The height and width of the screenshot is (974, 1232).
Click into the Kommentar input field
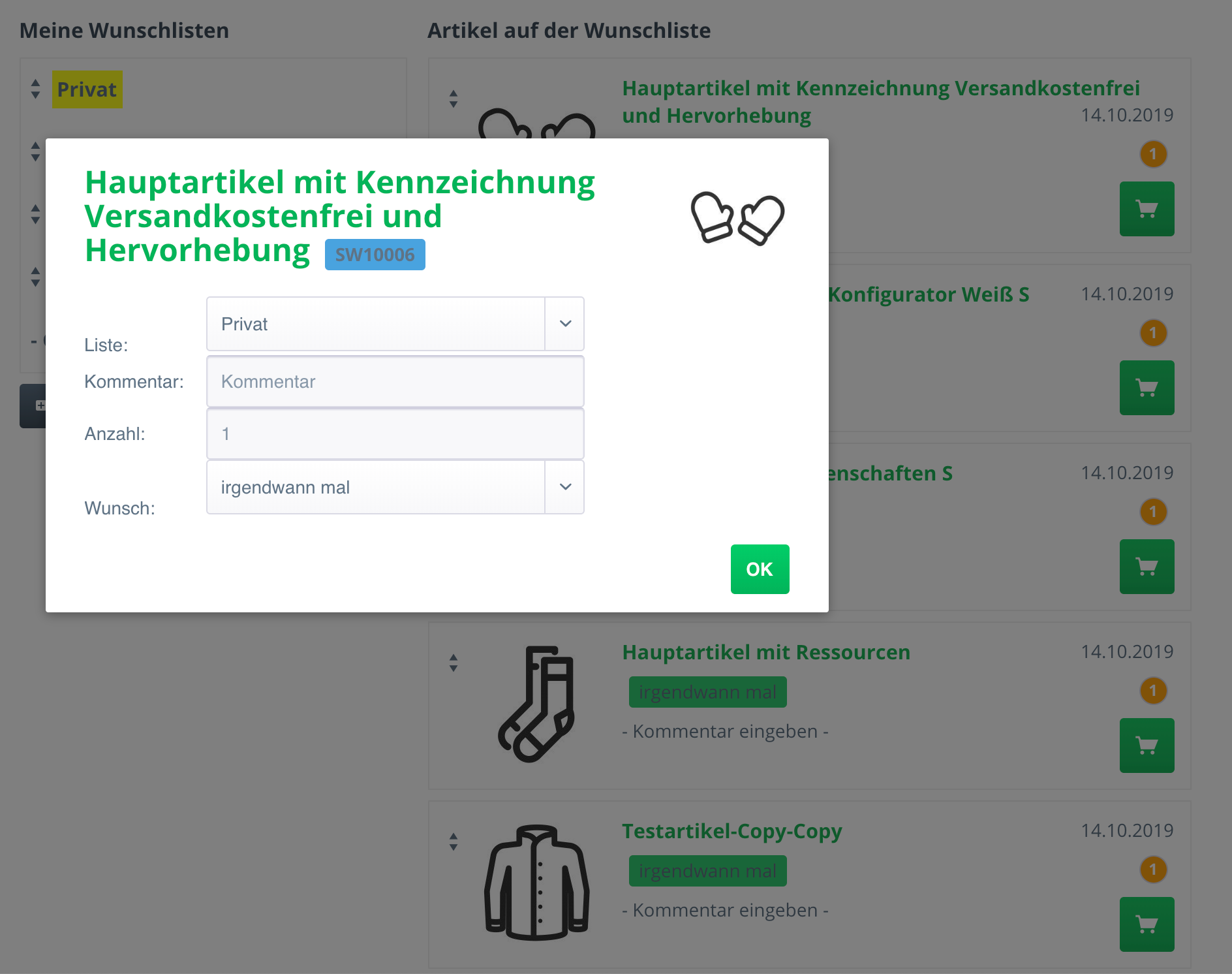point(395,381)
